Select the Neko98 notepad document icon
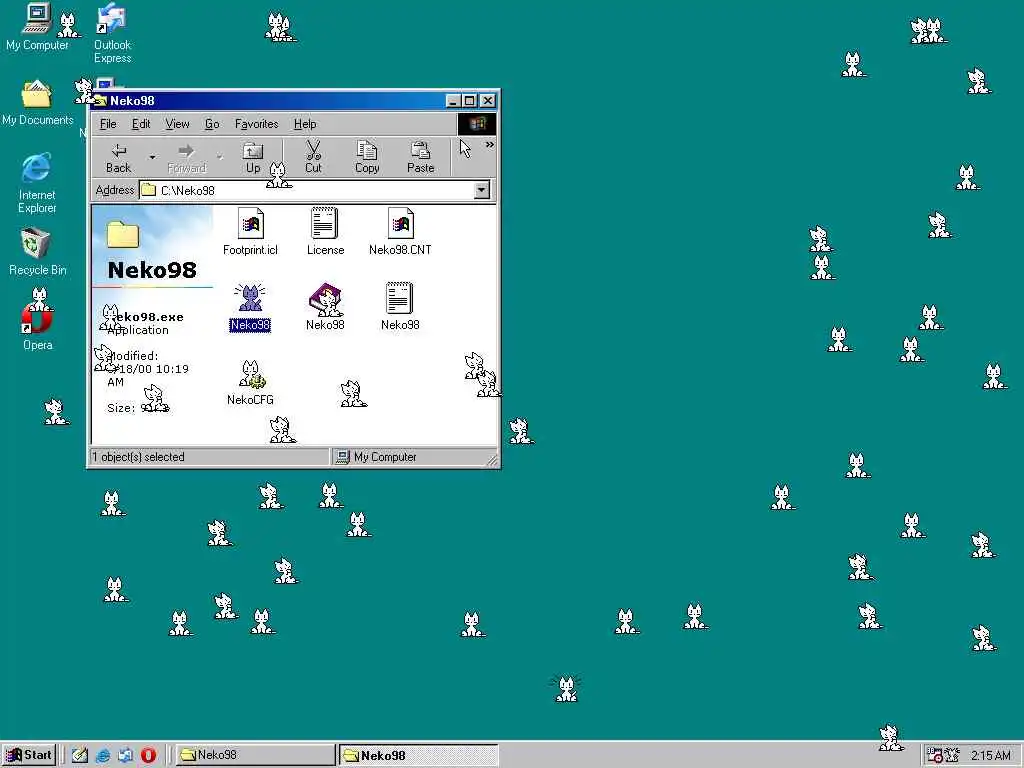 coord(400,307)
